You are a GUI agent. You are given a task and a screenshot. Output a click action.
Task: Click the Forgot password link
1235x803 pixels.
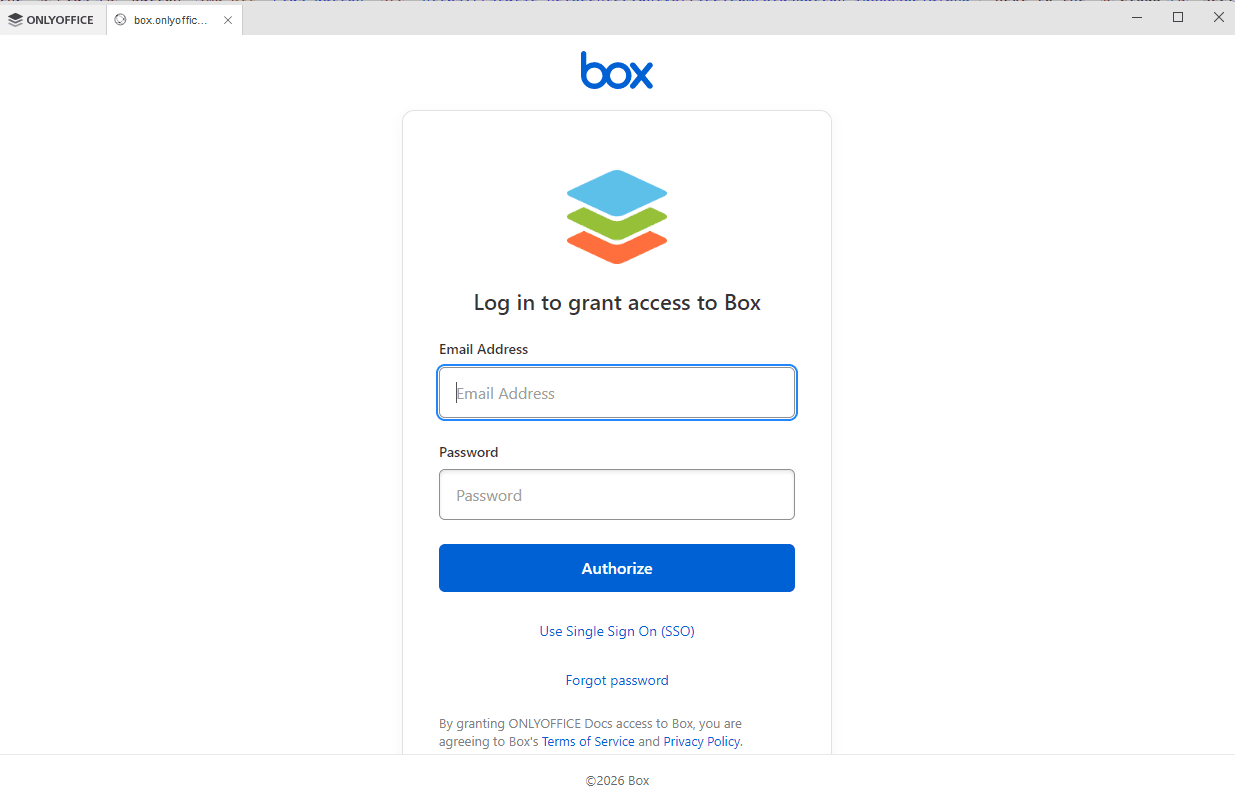[x=616, y=680]
